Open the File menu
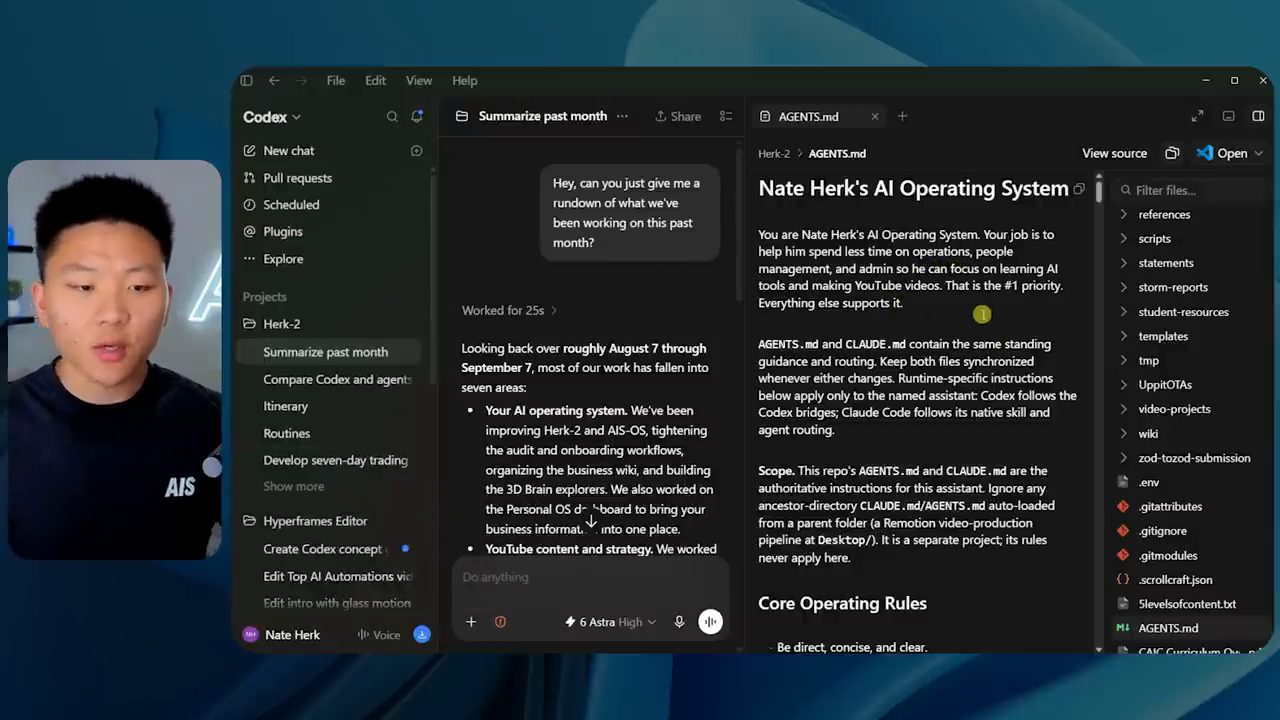The width and height of the screenshot is (1280, 720). (336, 81)
